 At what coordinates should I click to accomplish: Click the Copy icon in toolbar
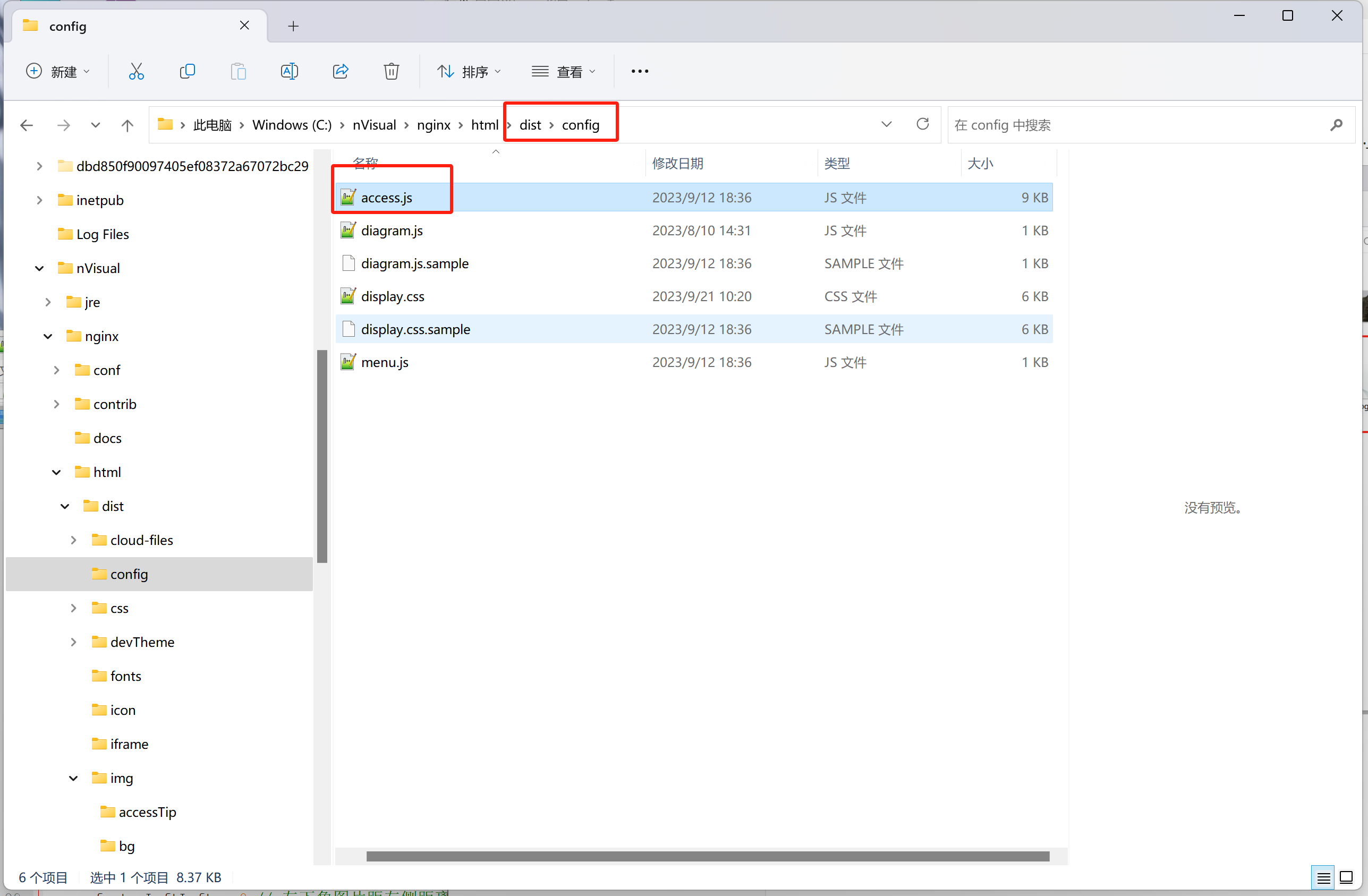pos(188,71)
